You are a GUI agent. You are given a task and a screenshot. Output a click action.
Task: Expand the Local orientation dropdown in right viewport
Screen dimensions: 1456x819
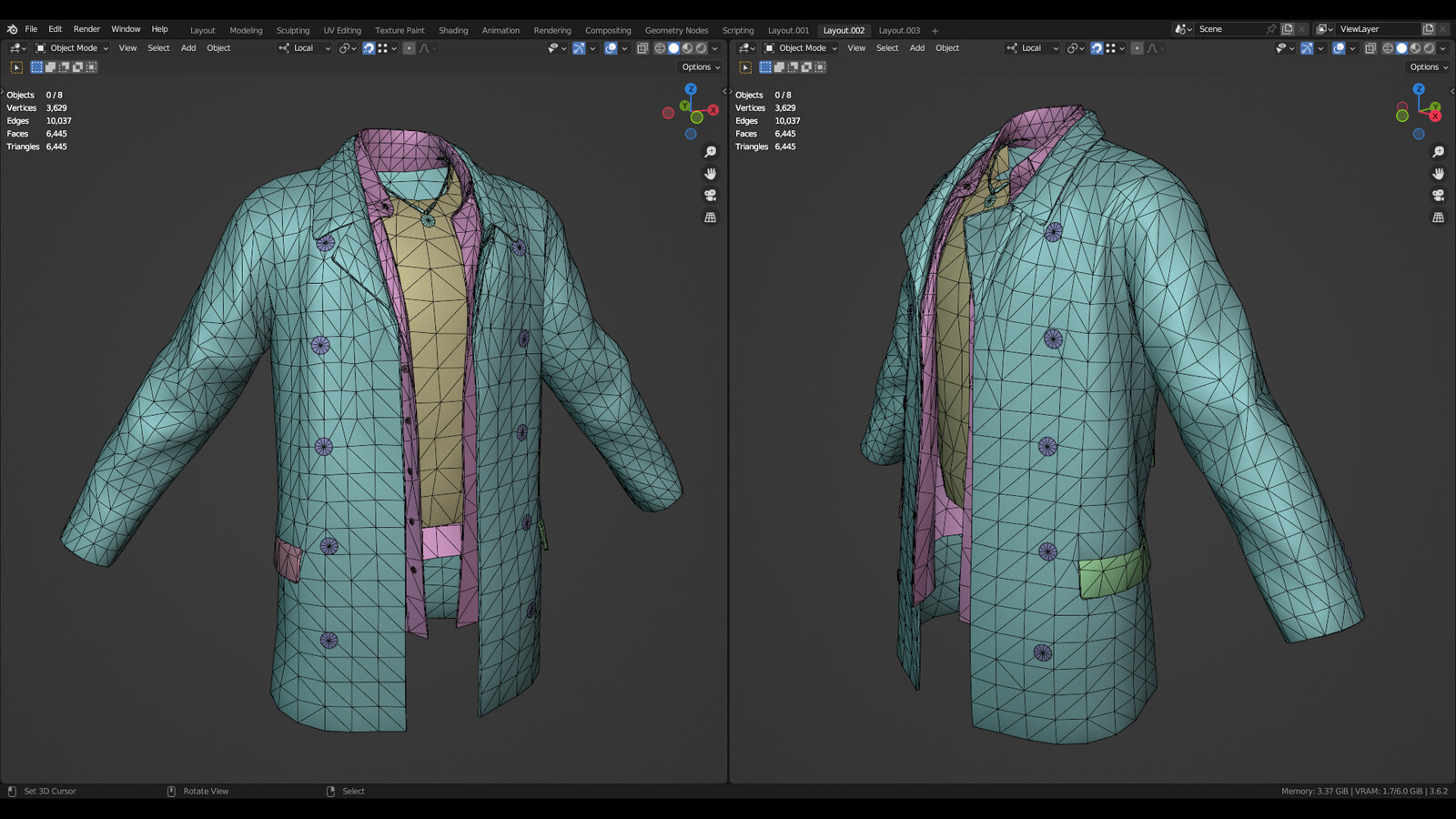[x=1033, y=48]
